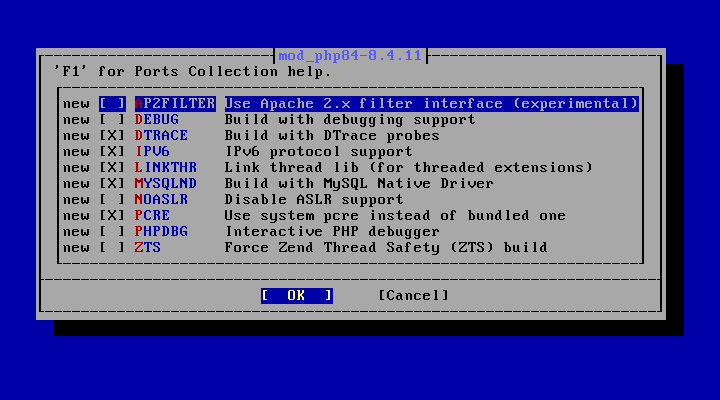Click 'new' label on the ZTS row
The image size is (720, 400).
[76, 248]
